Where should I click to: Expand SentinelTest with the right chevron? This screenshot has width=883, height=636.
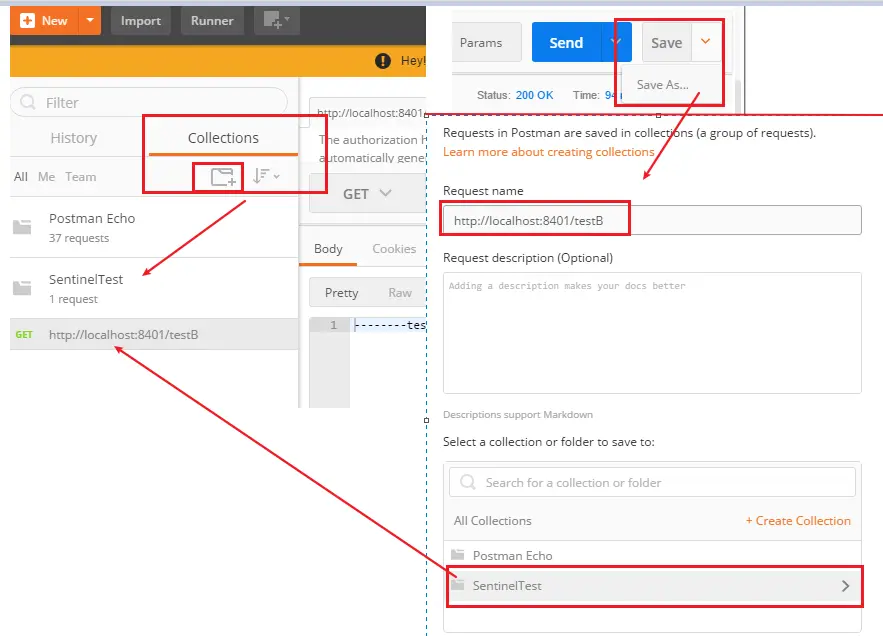click(845, 586)
